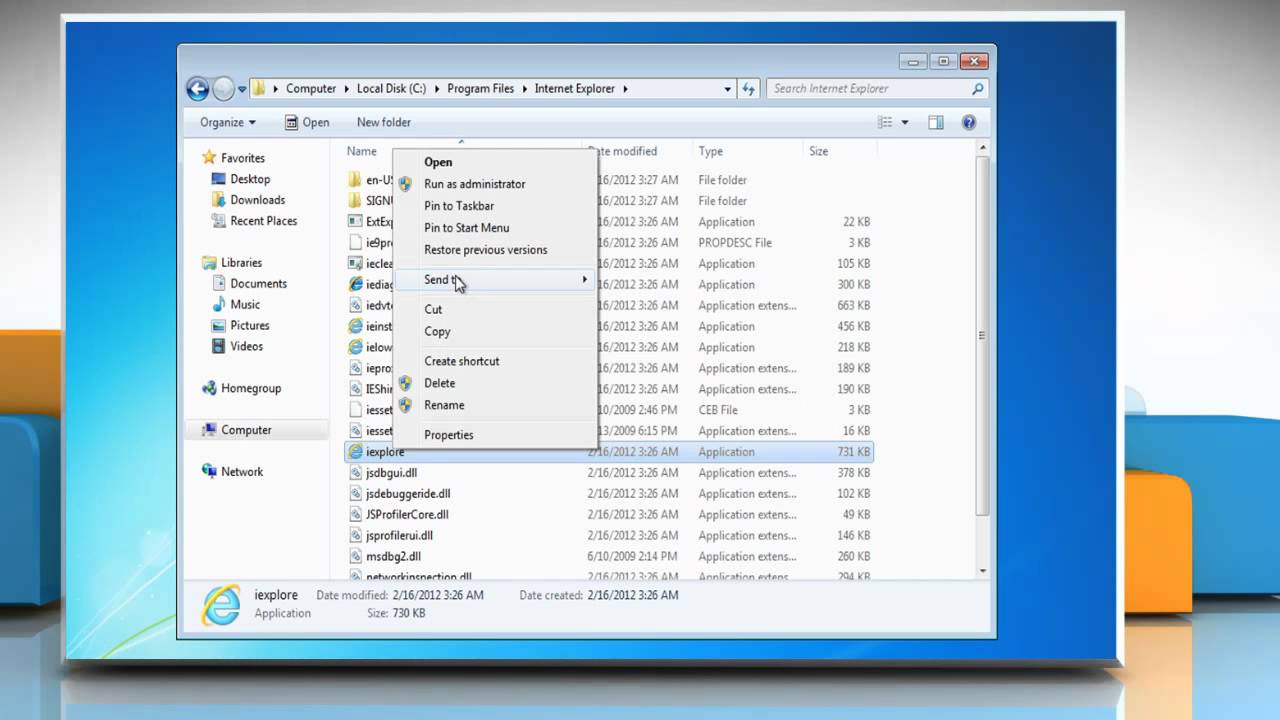Navigate to Program Files via the breadcrumb

point(481,88)
